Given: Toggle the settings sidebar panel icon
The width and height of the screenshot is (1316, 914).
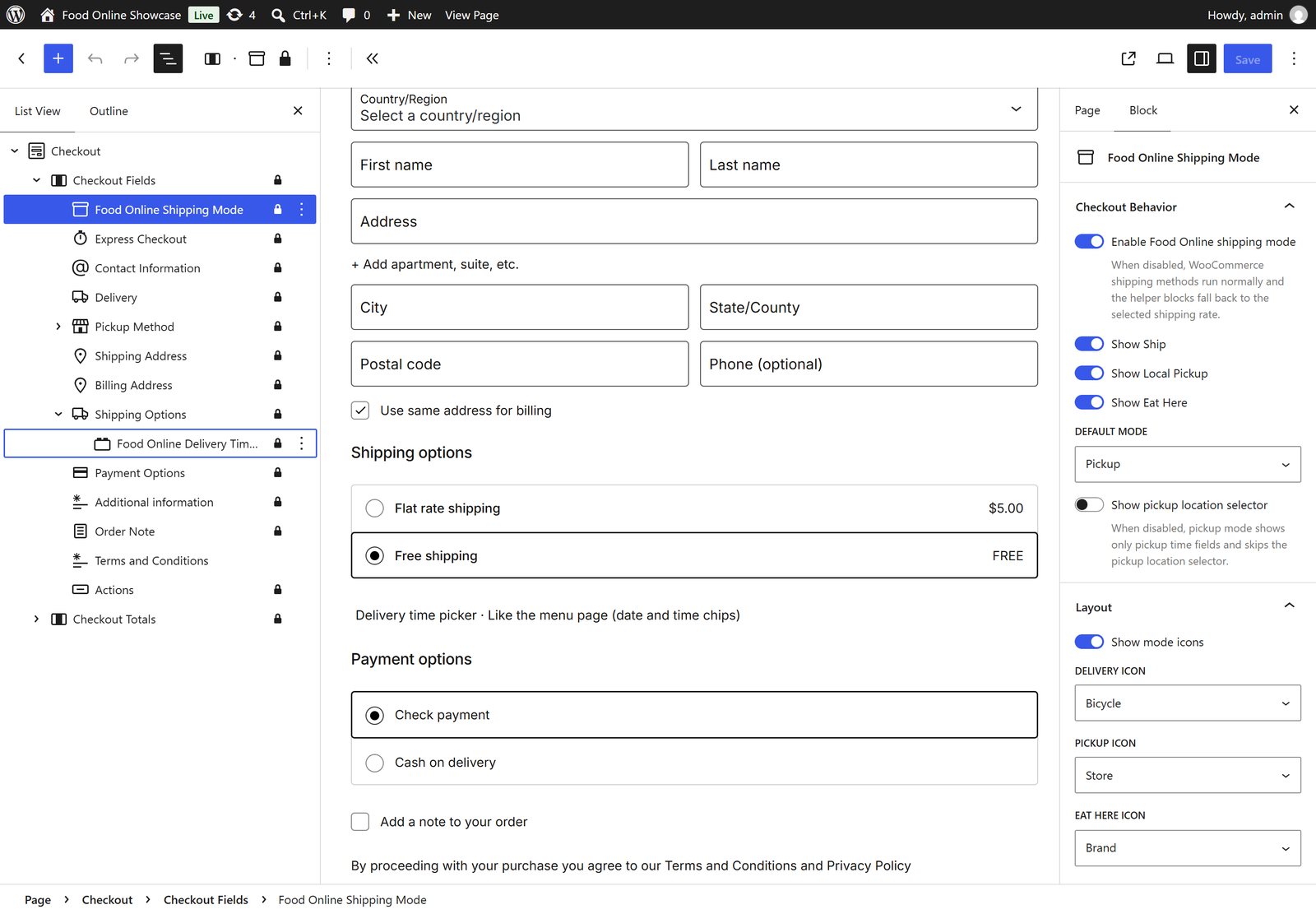Looking at the screenshot, I should 1202,58.
